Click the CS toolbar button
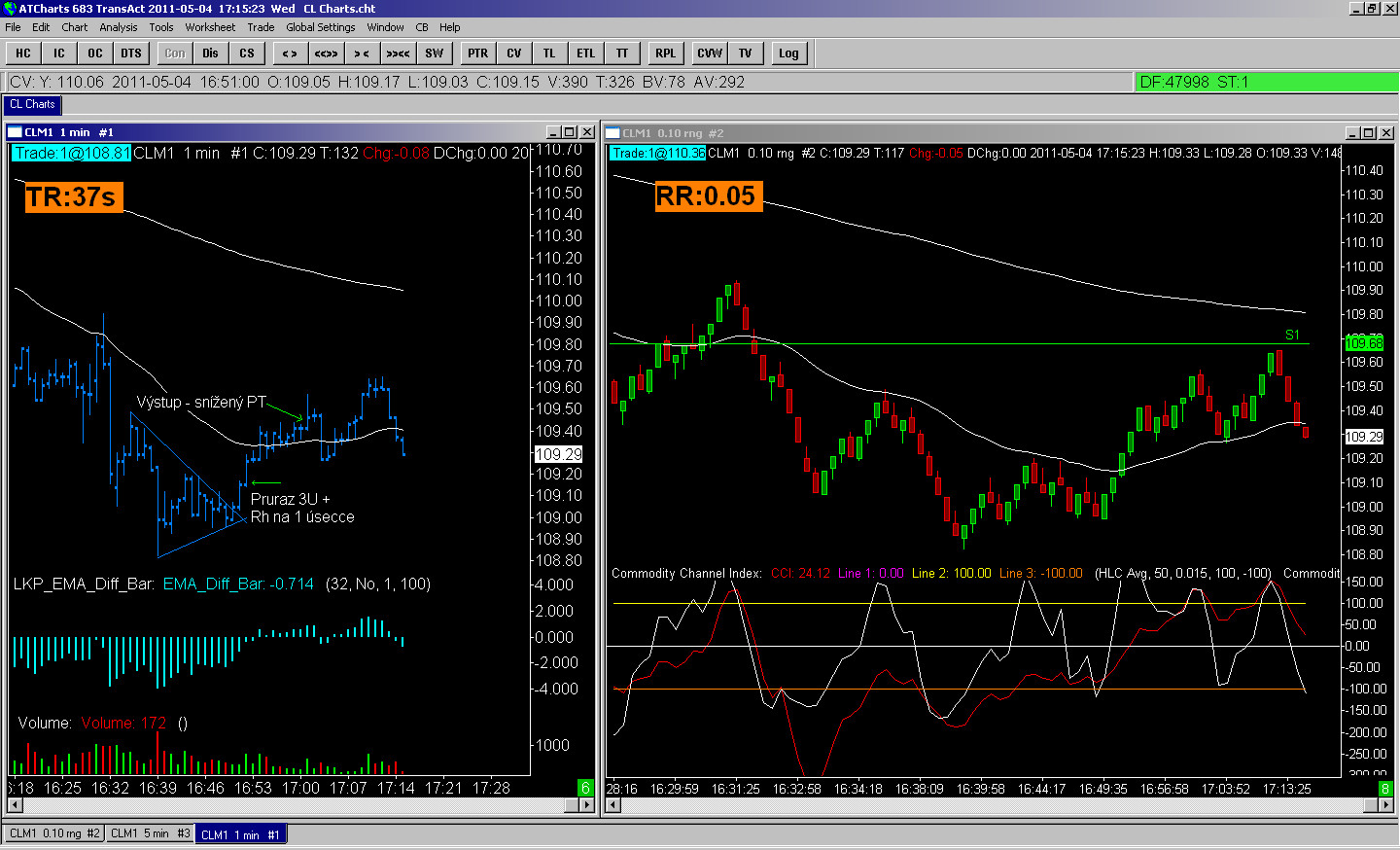Image resolution: width=1400 pixels, height=850 pixels. pos(247,53)
